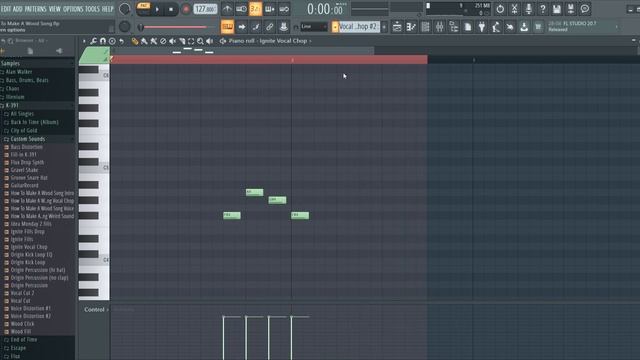Open the VIEW menu
The width and height of the screenshot is (640, 360).
click(x=55, y=9)
